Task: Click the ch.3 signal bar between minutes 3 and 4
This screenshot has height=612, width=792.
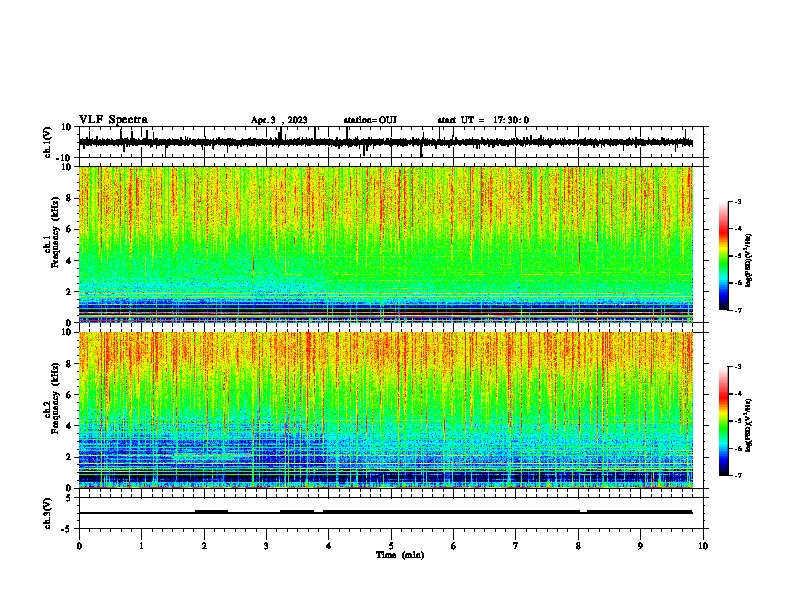Action: tap(297, 512)
